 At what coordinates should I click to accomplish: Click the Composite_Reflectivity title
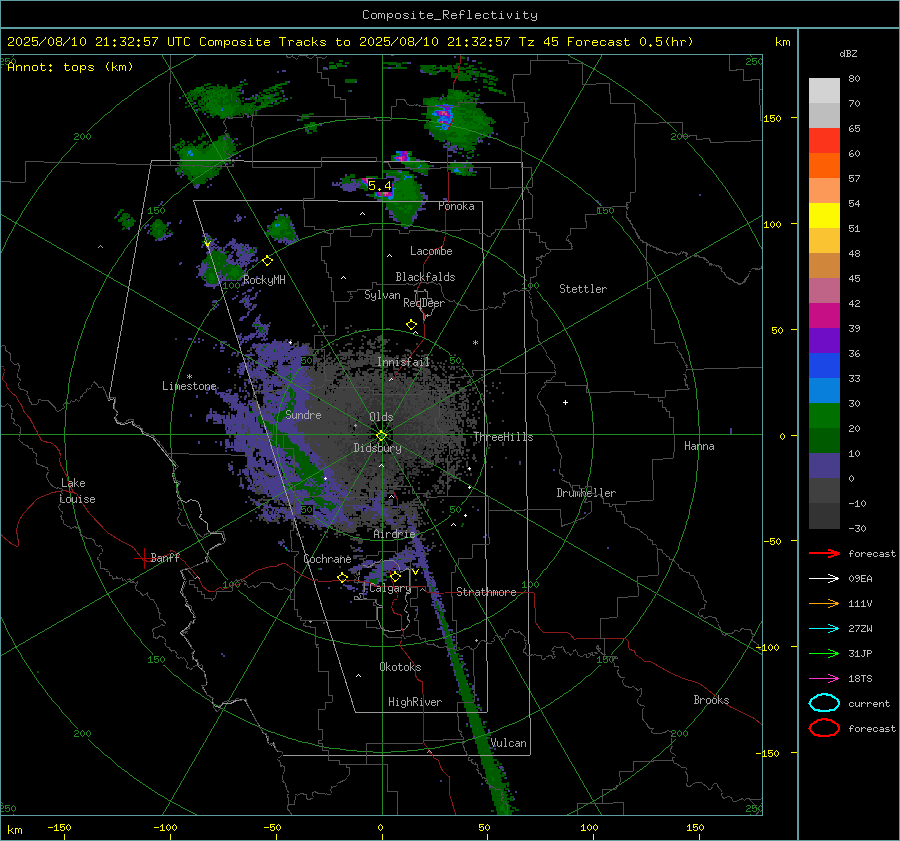pos(449,15)
